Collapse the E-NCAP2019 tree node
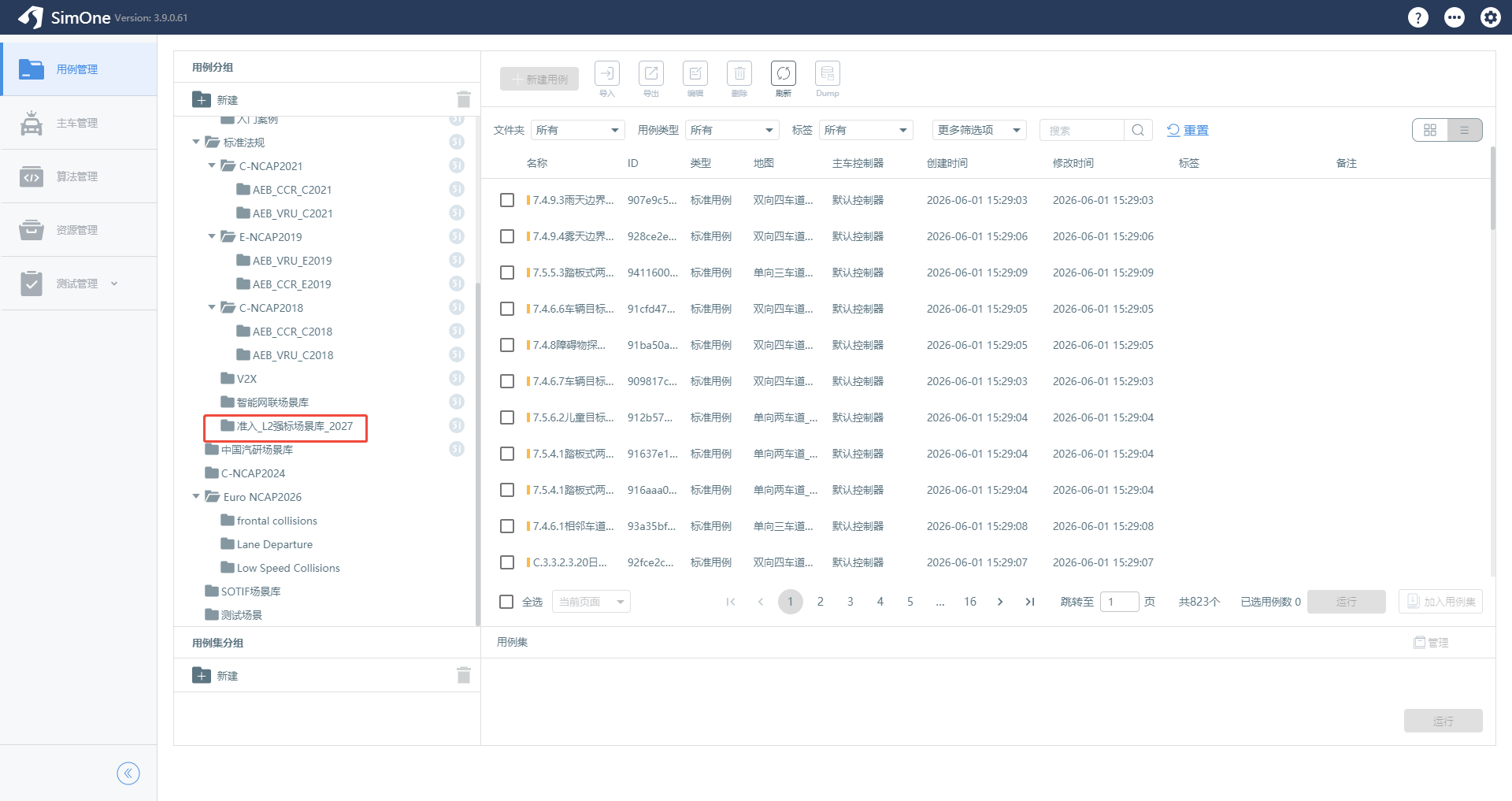Screen dimensions: 1512x801 point(212,236)
